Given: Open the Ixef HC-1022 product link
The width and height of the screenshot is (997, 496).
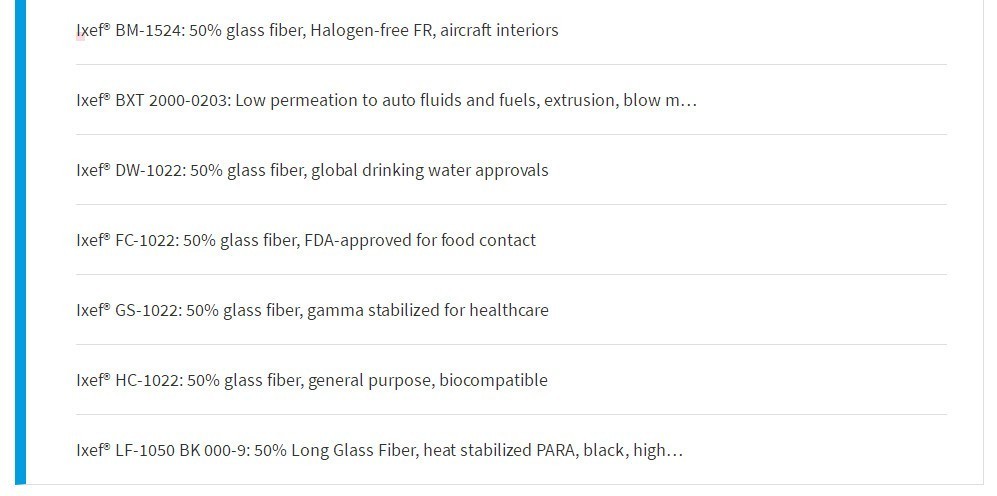Looking at the screenshot, I should point(312,380).
